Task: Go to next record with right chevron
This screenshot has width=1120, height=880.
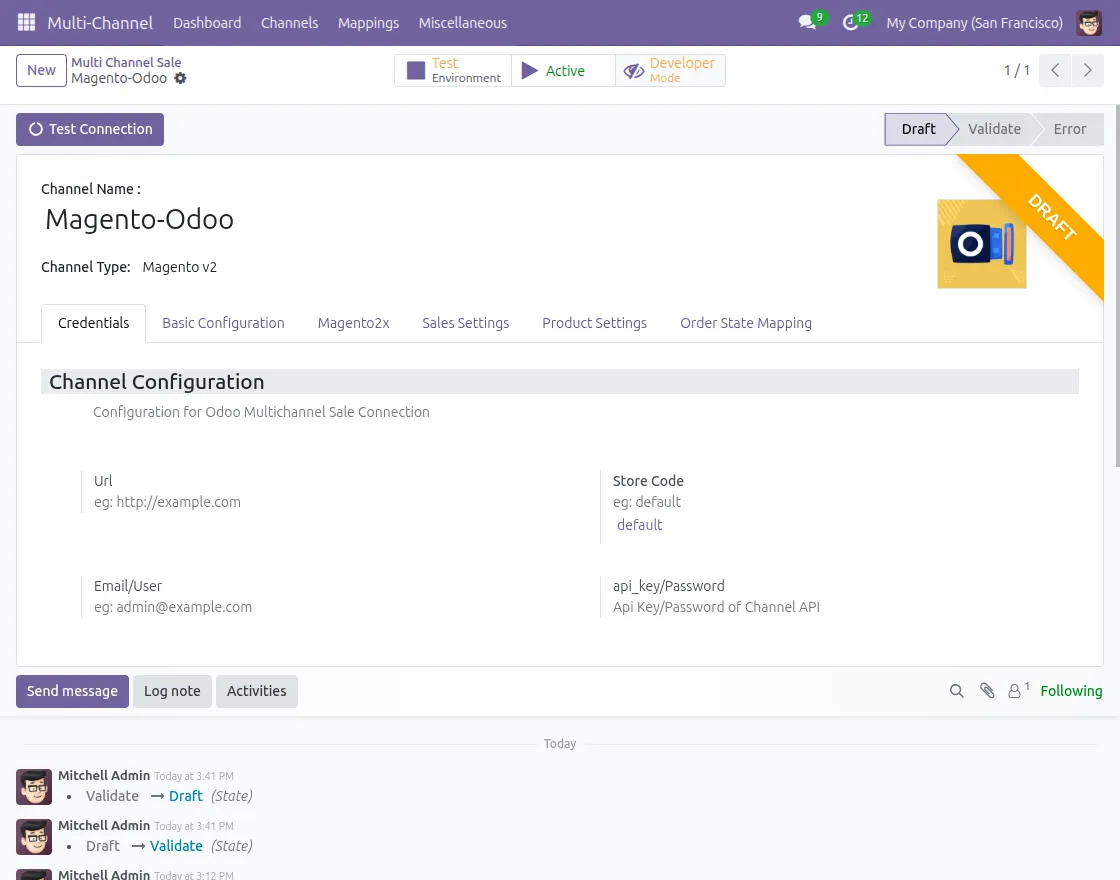Action: point(1087,70)
